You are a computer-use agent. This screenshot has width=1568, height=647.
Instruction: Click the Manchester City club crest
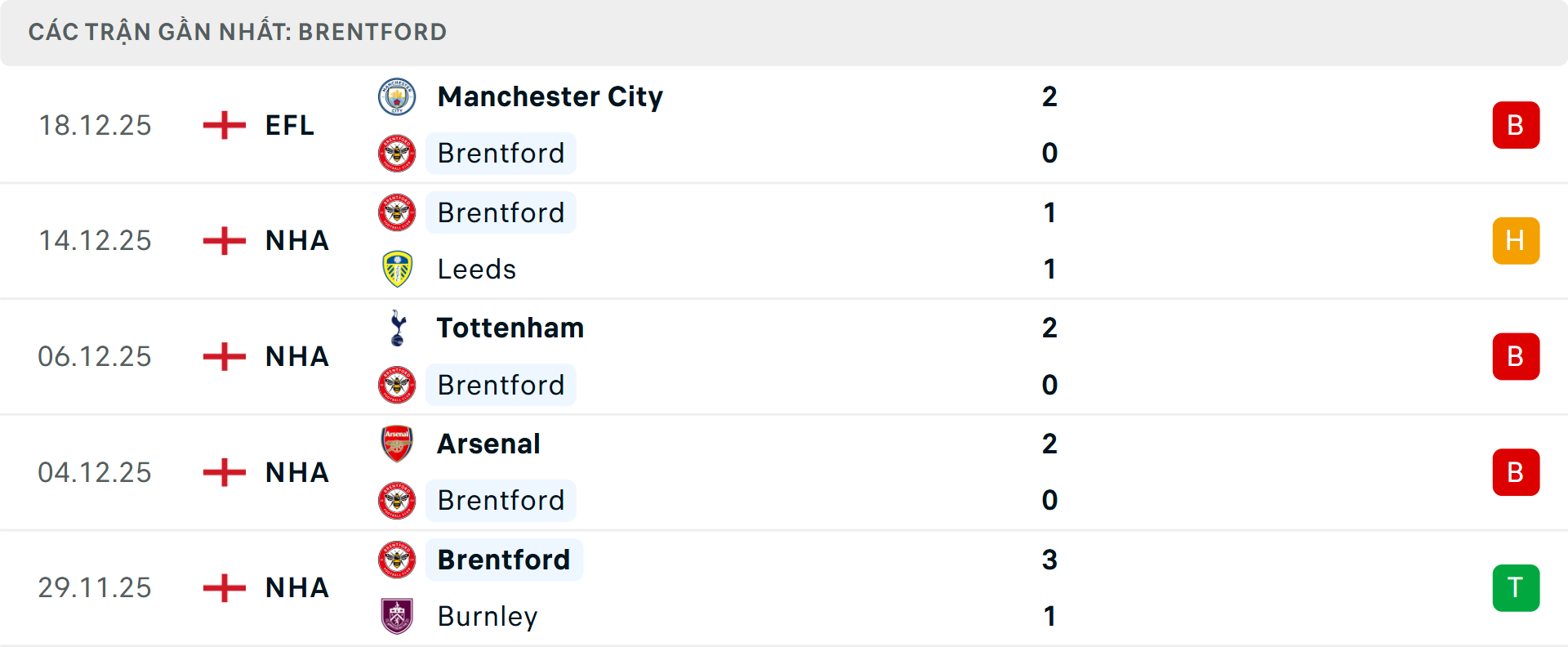pos(398,96)
